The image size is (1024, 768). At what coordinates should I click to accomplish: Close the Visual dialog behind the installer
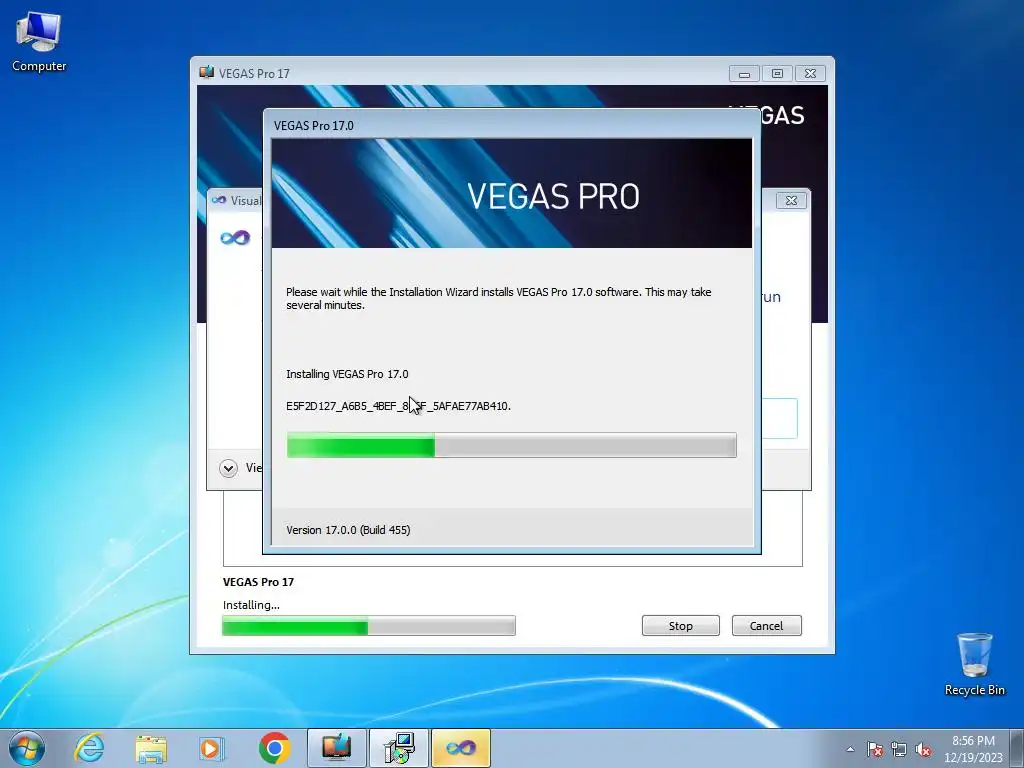pos(792,200)
